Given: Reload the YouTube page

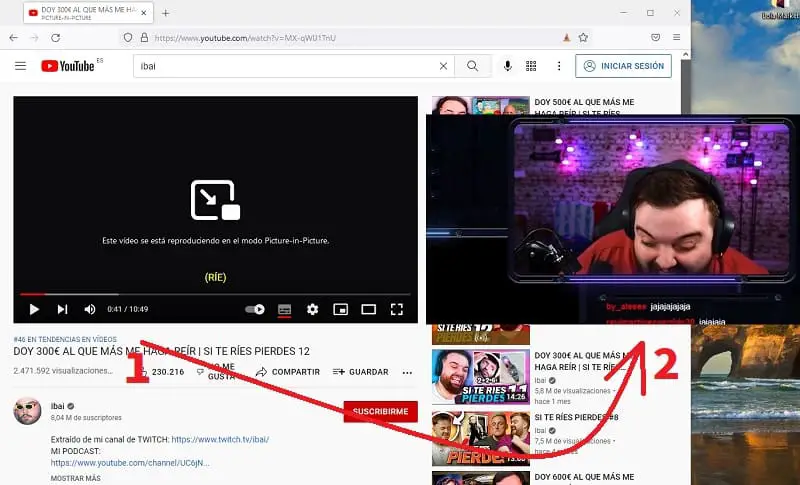Looking at the screenshot, I should (x=56, y=38).
